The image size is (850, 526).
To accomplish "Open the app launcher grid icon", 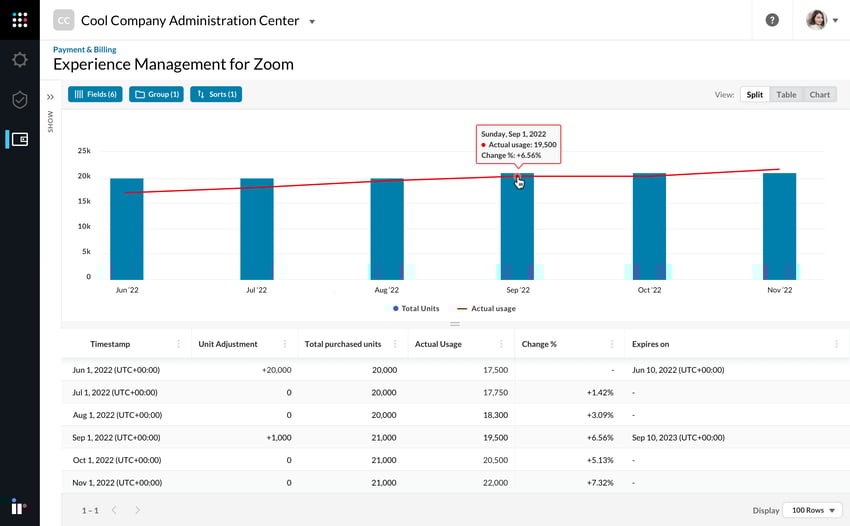I will [x=19, y=20].
